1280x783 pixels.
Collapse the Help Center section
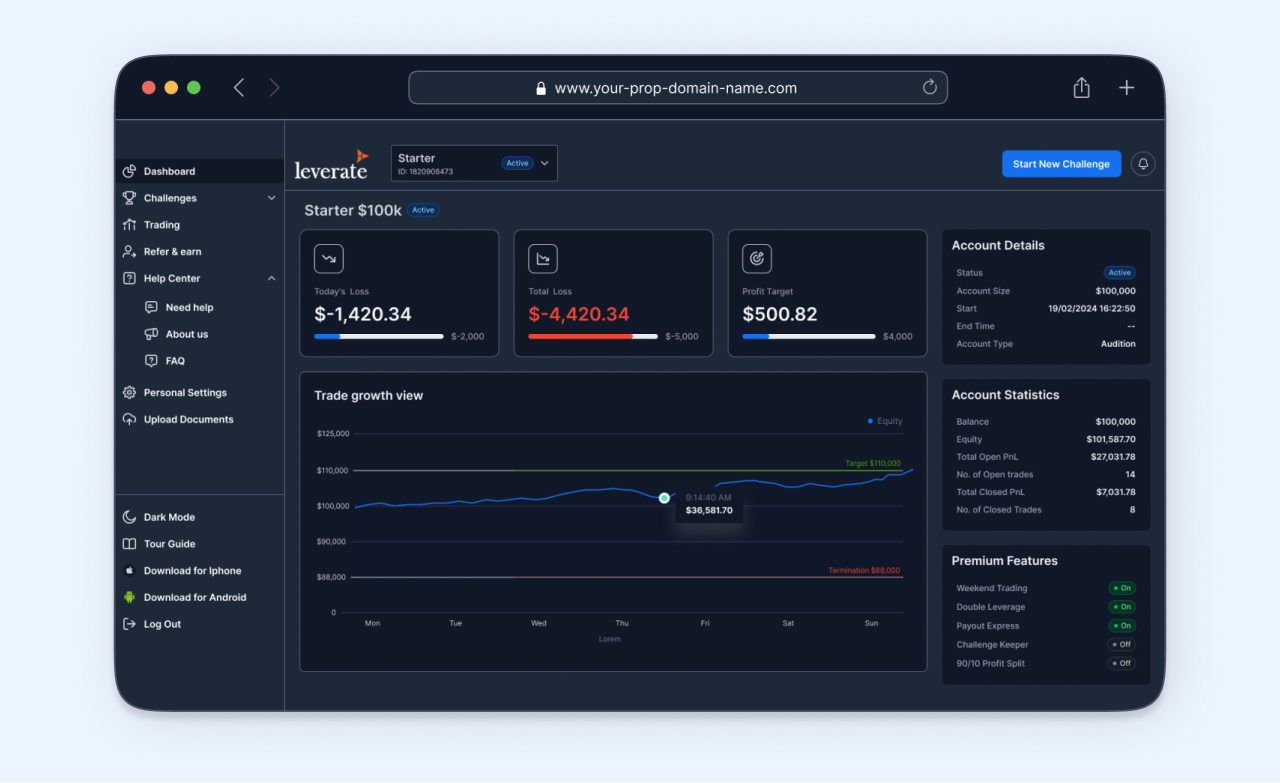pyautogui.click(x=270, y=278)
